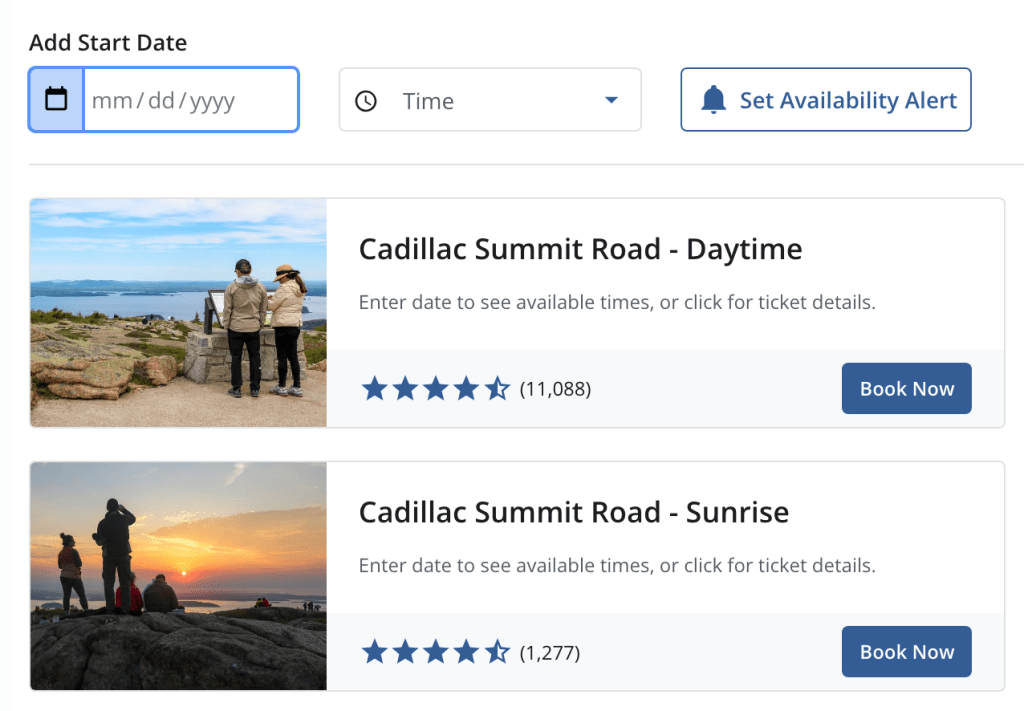This screenshot has height=711, width=1024.
Task: Book Now for Cadillac Summit Road Sunrise
Action: coord(906,652)
